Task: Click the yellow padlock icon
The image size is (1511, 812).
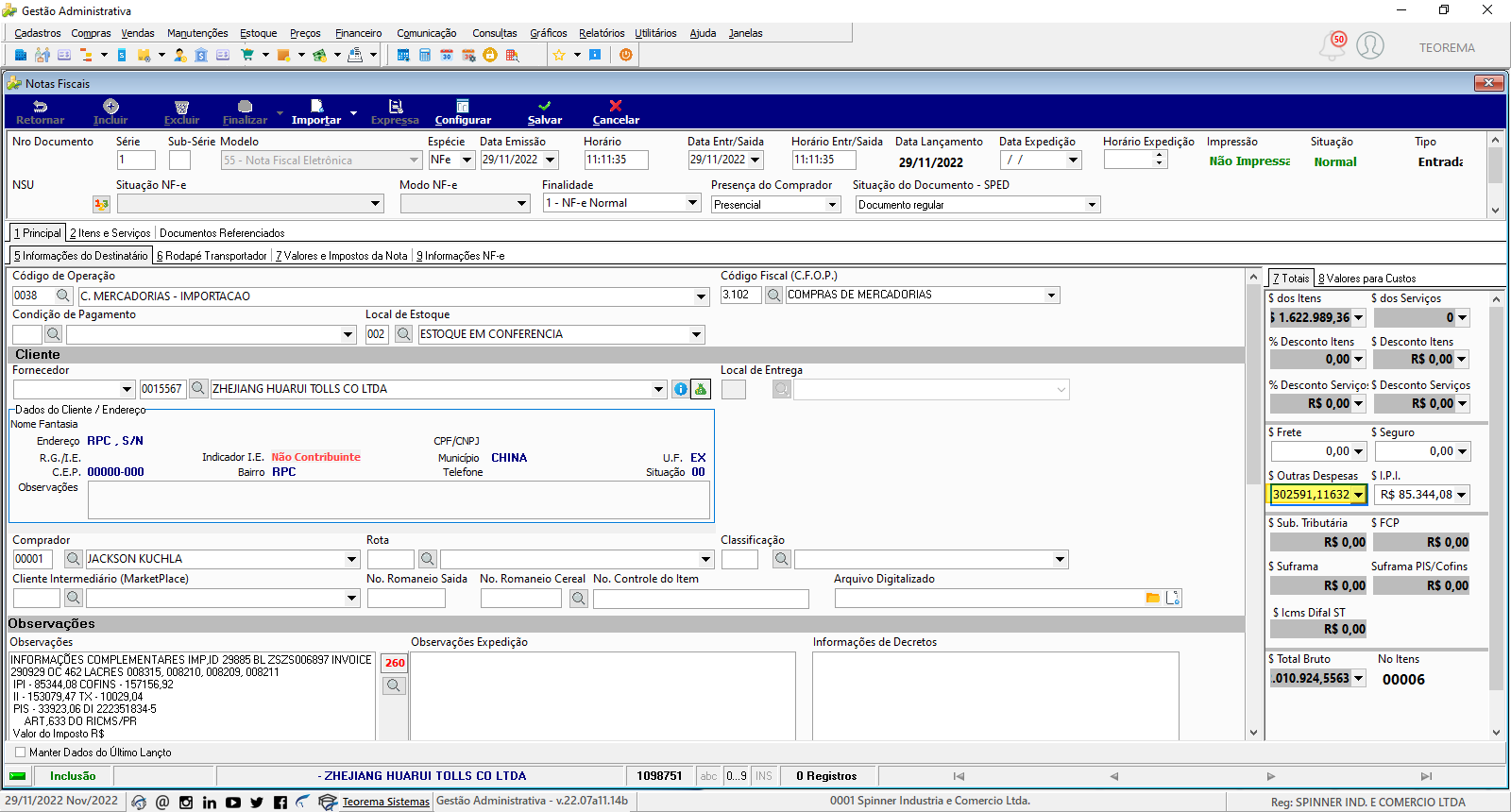Action: click(x=490, y=55)
